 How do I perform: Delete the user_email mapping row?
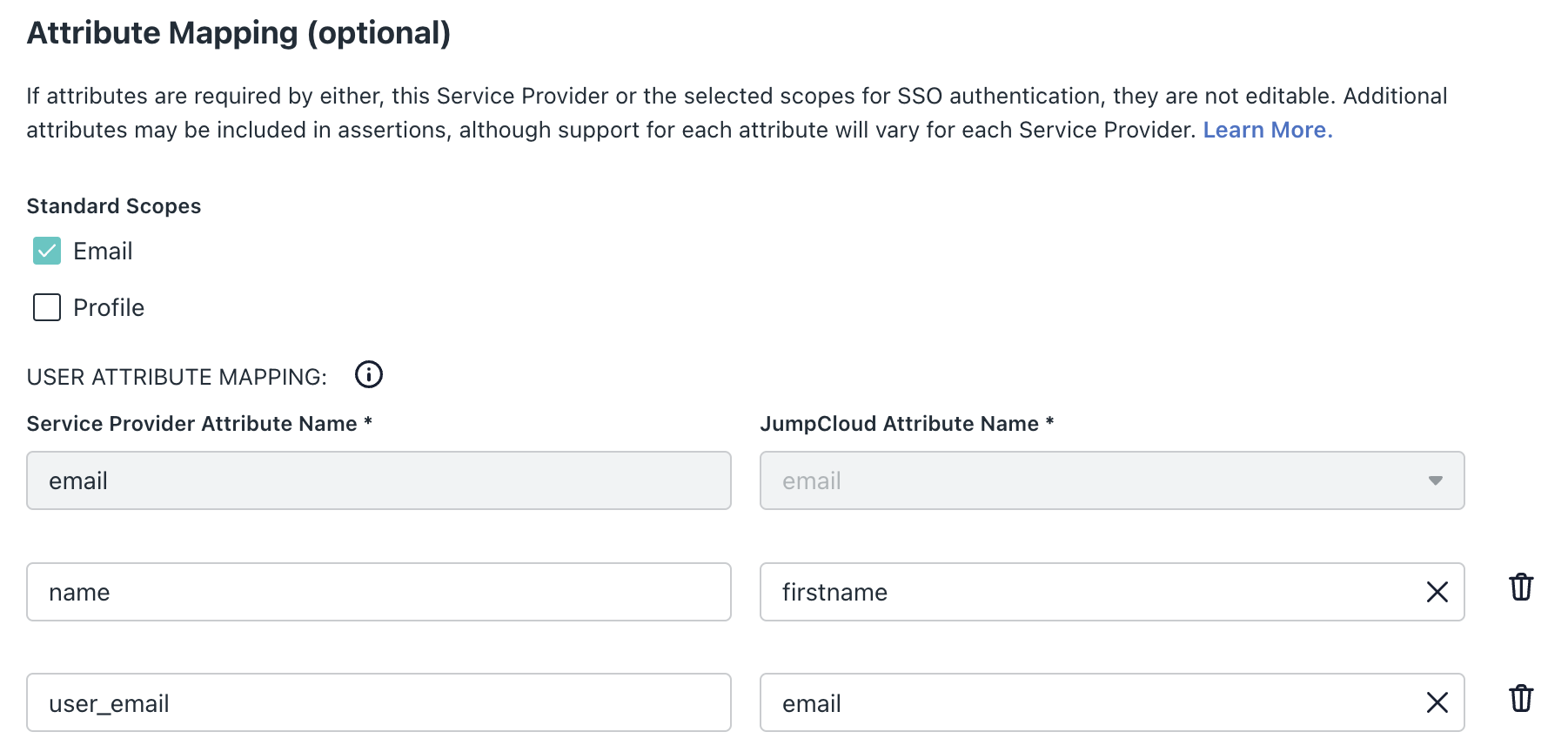[1521, 698]
